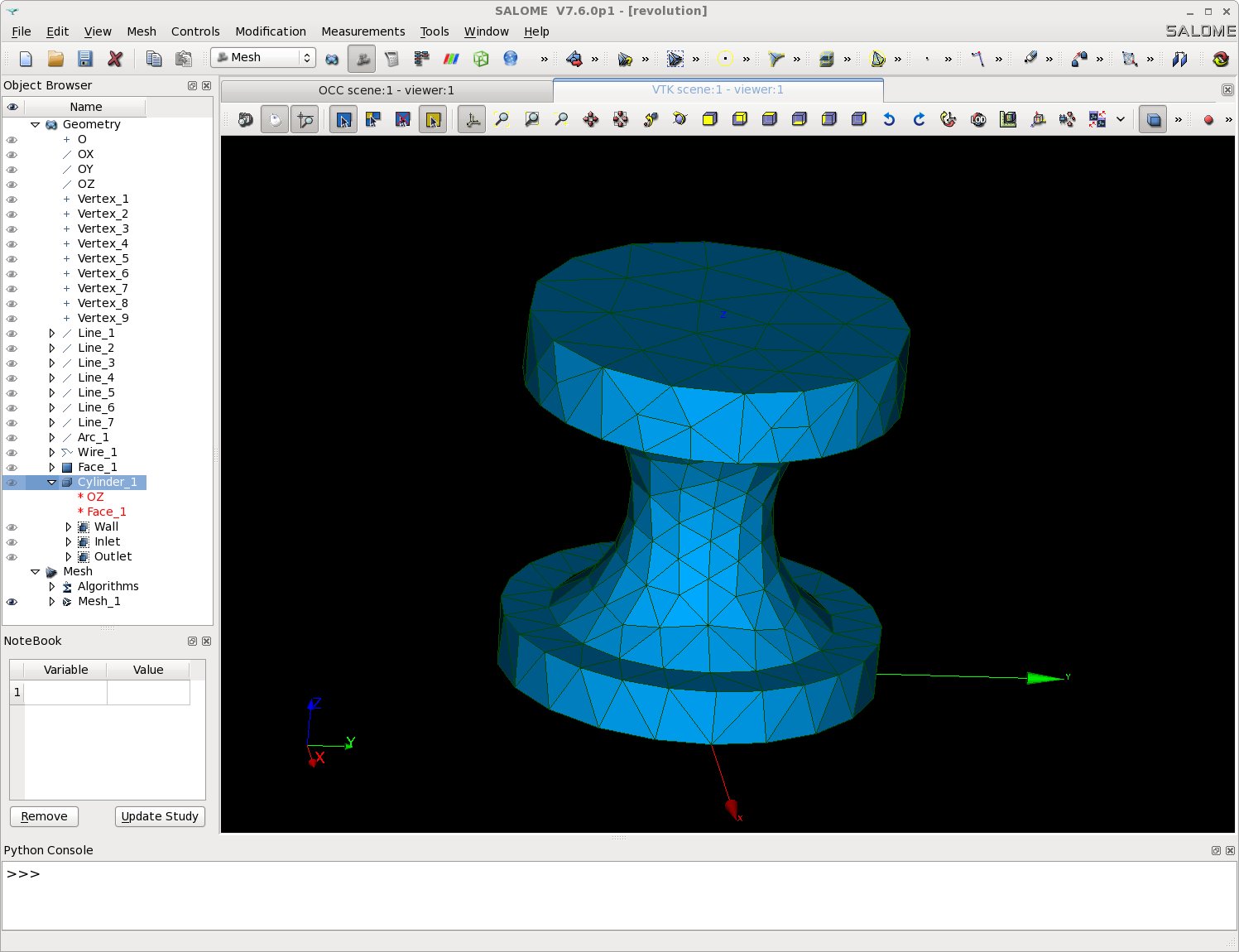This screenshot has height=952, width=1239.
Task: Open the Mesh module selector combo box
Action: (263, 57)
